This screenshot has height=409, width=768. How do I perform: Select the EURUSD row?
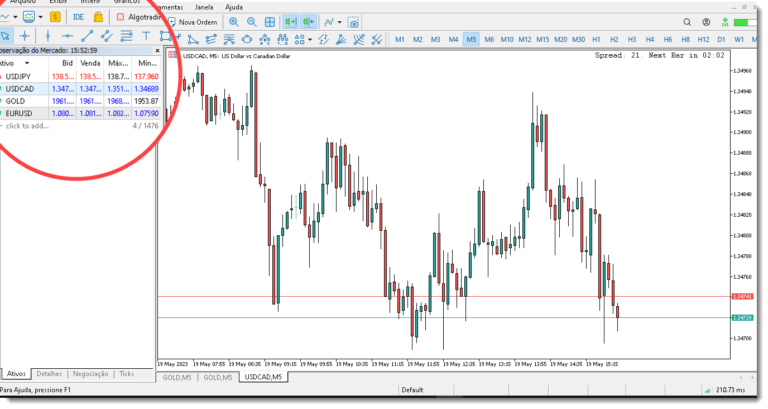coord(80,113)
